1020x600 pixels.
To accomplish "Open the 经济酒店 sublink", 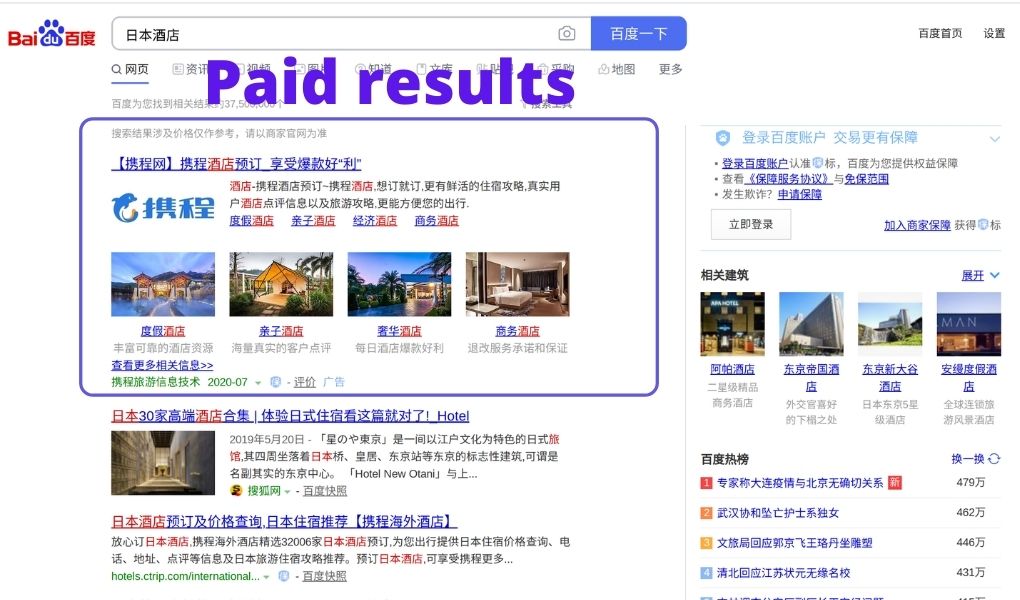I will tap(375, 221).
